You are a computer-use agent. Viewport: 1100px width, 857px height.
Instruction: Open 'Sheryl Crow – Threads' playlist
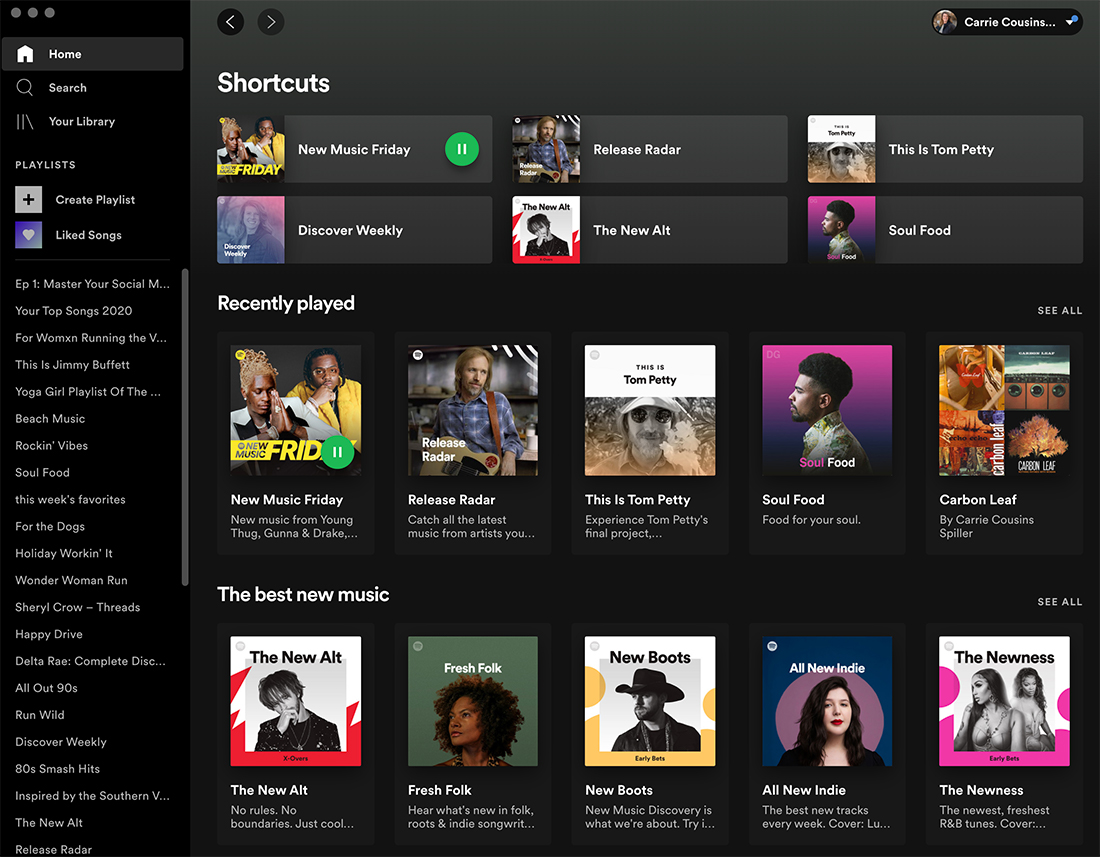78,607
